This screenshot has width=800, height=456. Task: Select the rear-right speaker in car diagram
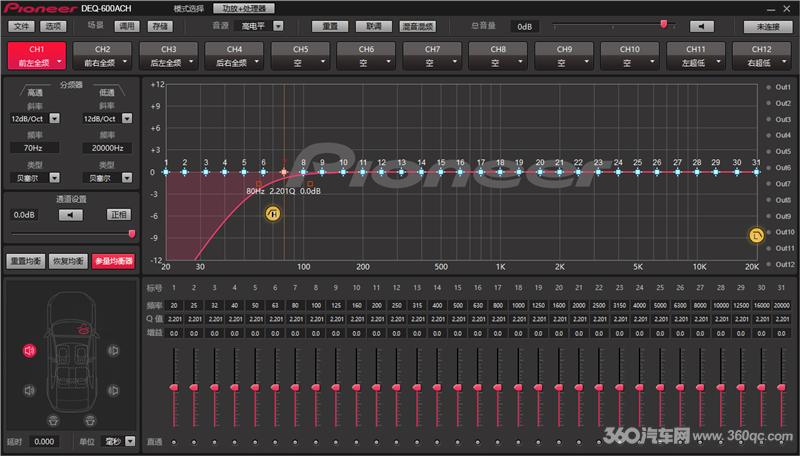tap(113, 390)
